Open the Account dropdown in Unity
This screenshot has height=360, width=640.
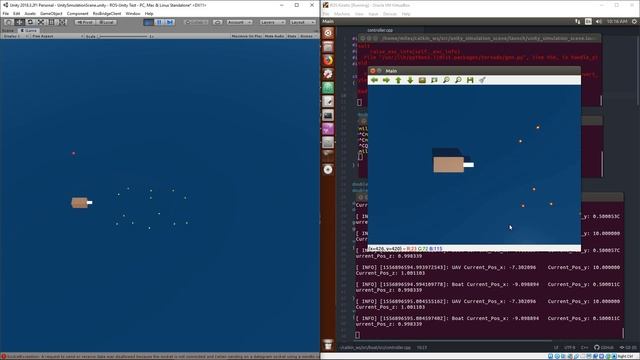click(x=239, y=22)
